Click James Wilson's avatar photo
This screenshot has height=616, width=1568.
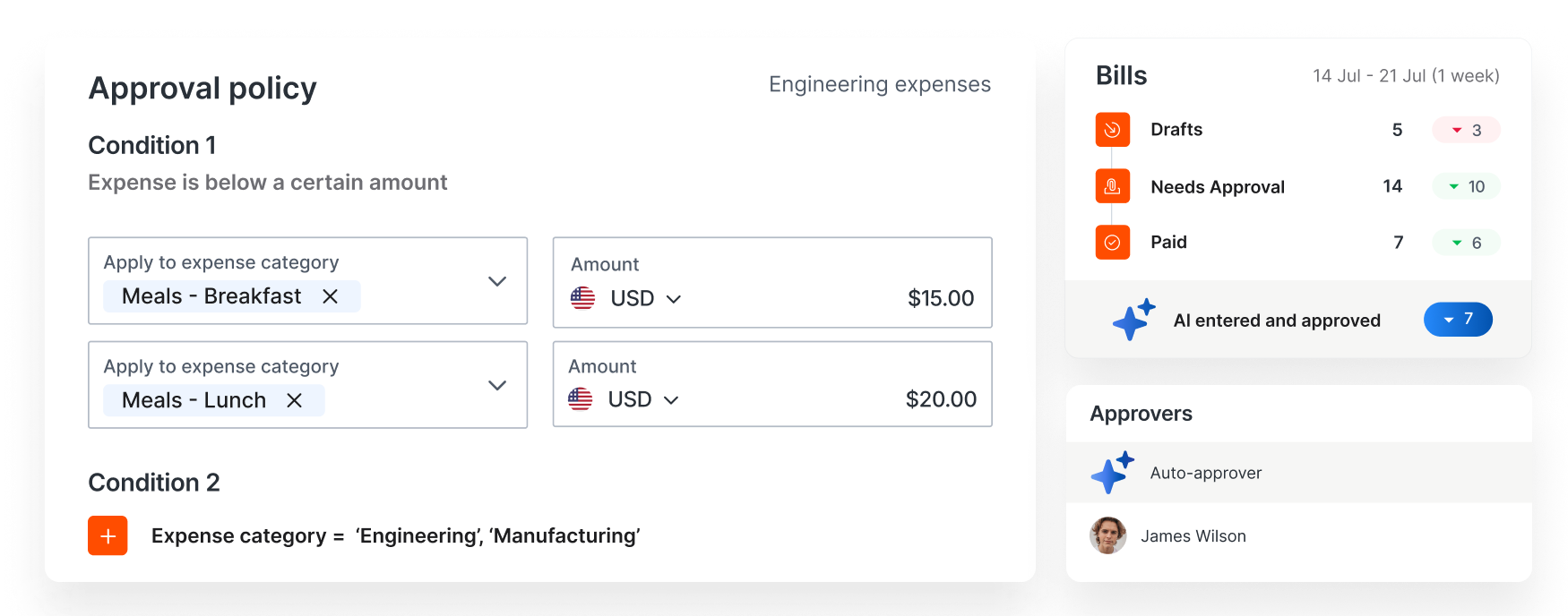tap(1107, 535)
